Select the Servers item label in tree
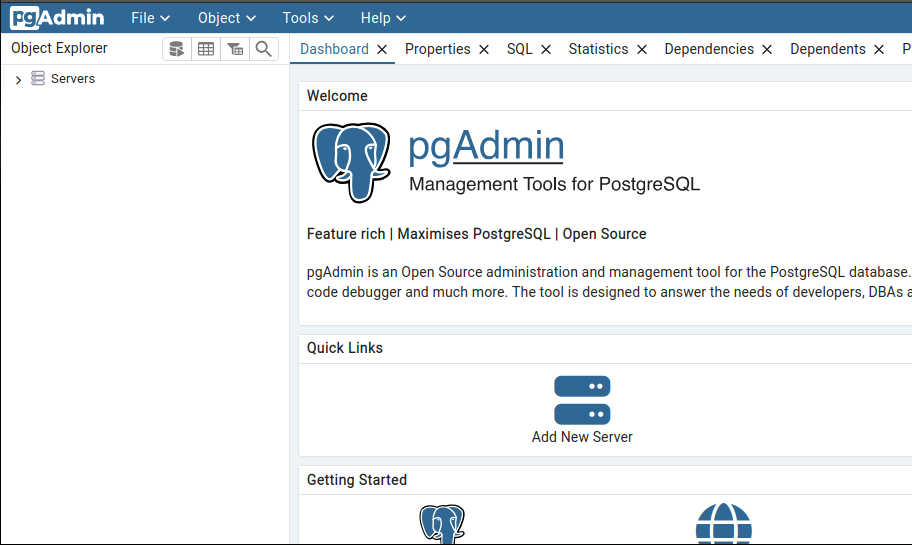The height and width of the screenshot is (545, 912). [x=73, y=79]
